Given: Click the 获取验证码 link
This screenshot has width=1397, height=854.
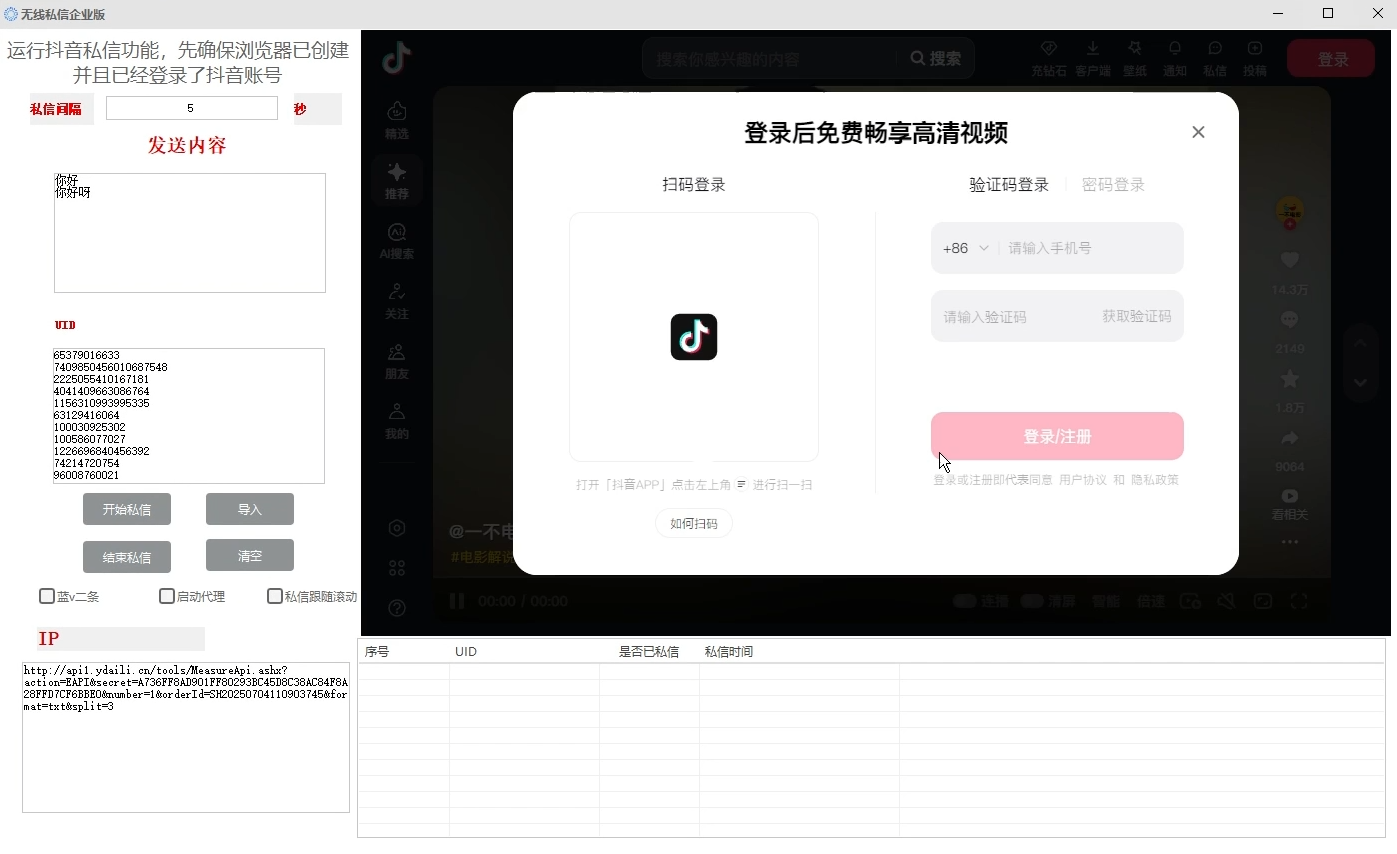Looking at the screenshot, I should tap(1136, 316).
